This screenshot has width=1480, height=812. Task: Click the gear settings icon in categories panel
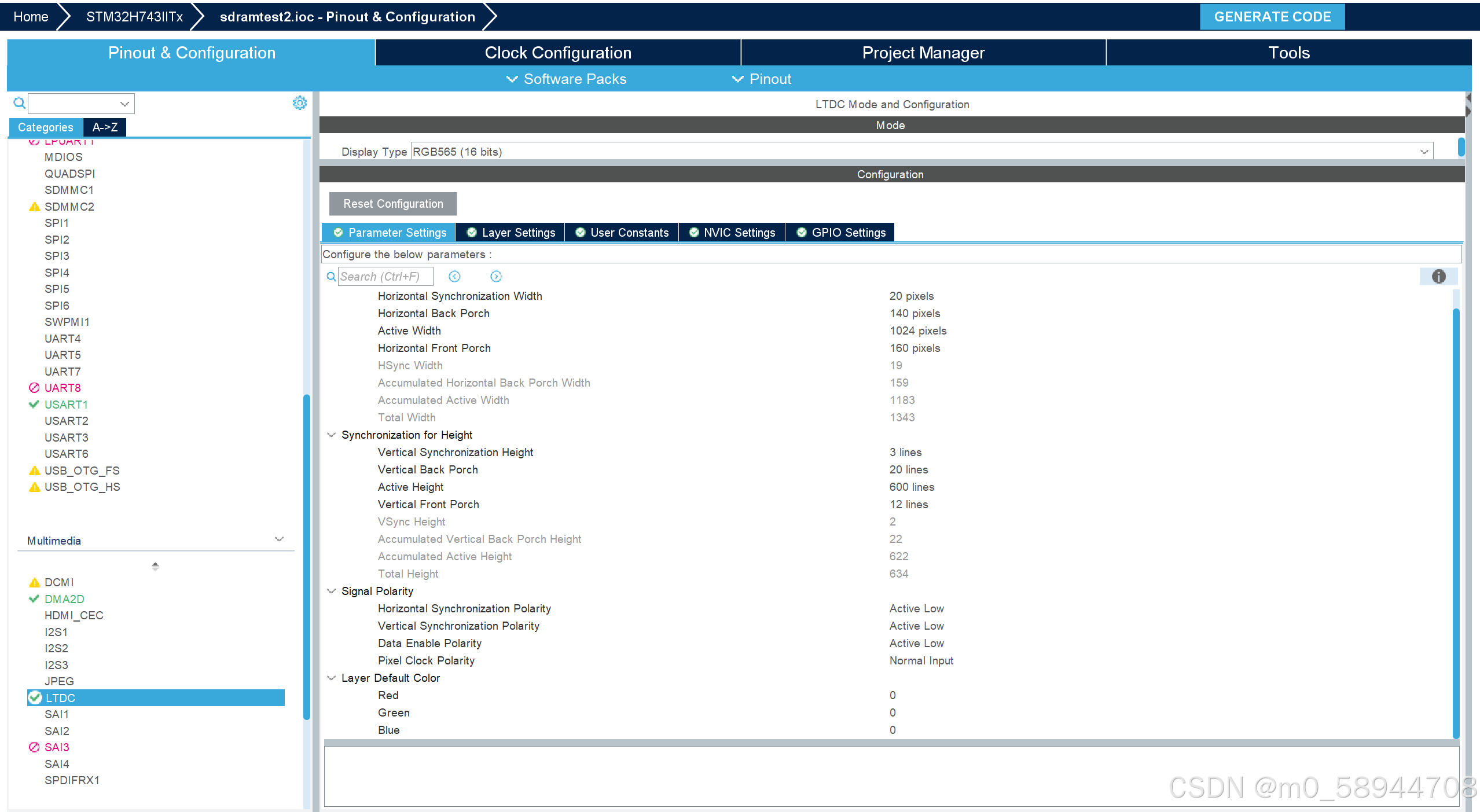[x=299, y=103]
